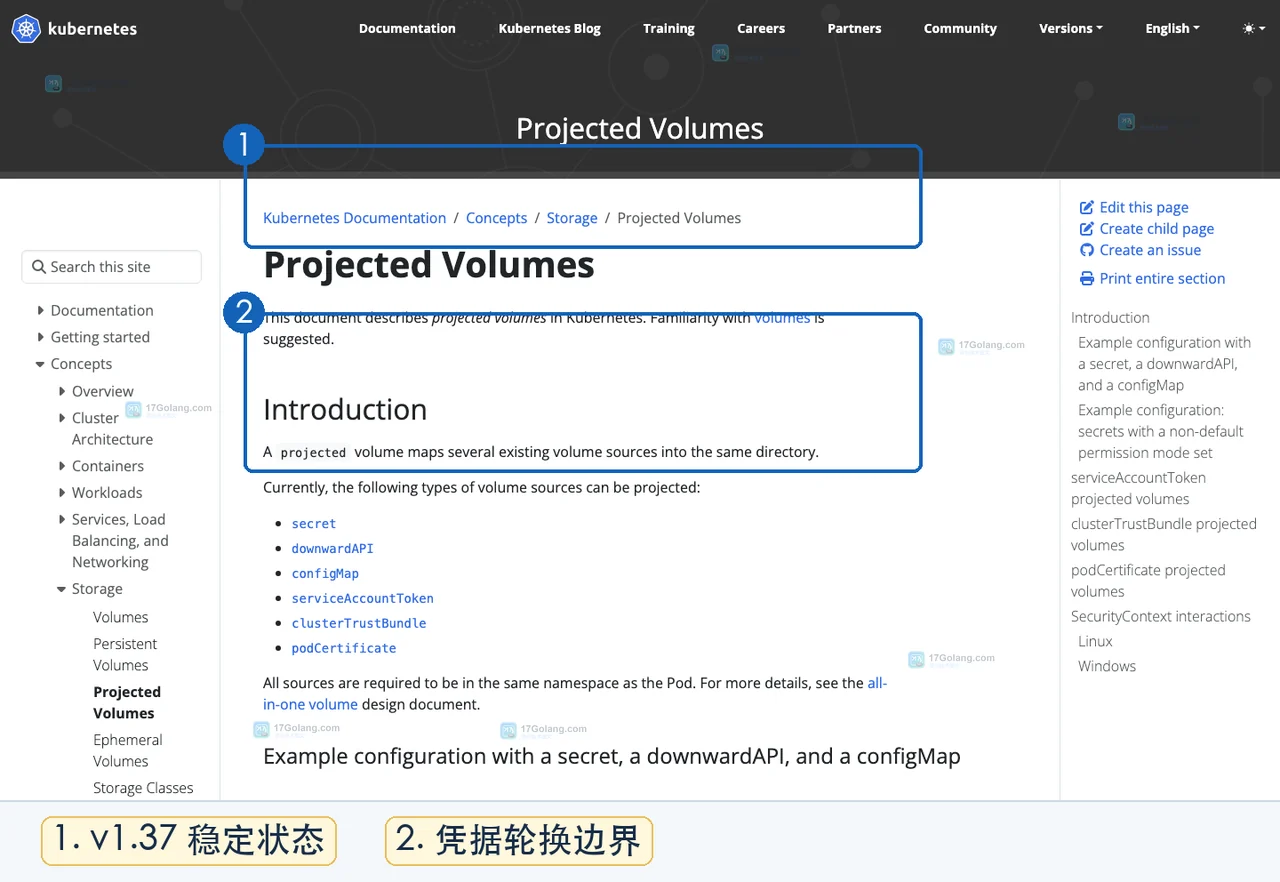The width and height of the screenshot is (1280, 882).
Task: Open the Documentation nav menu item
Action: coord(407,28)
